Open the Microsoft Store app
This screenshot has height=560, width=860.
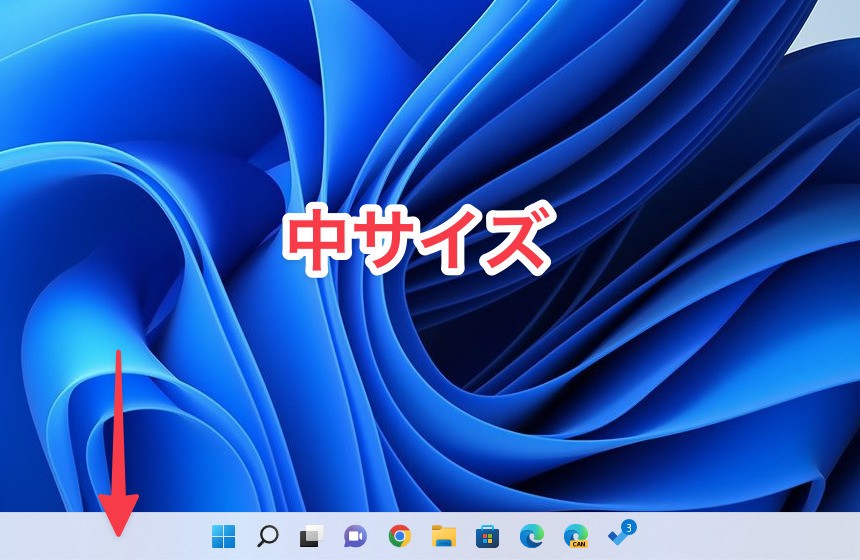click(x=487, y=536)
